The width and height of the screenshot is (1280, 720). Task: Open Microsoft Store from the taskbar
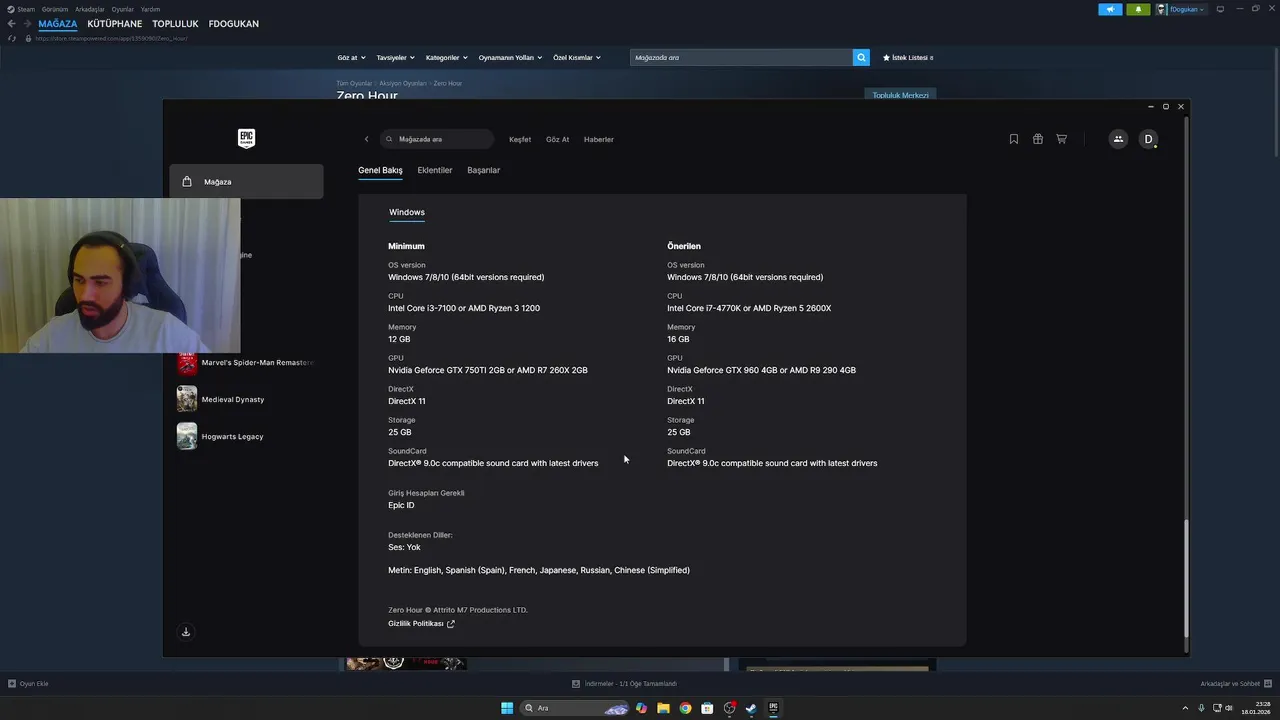[707, 708]
